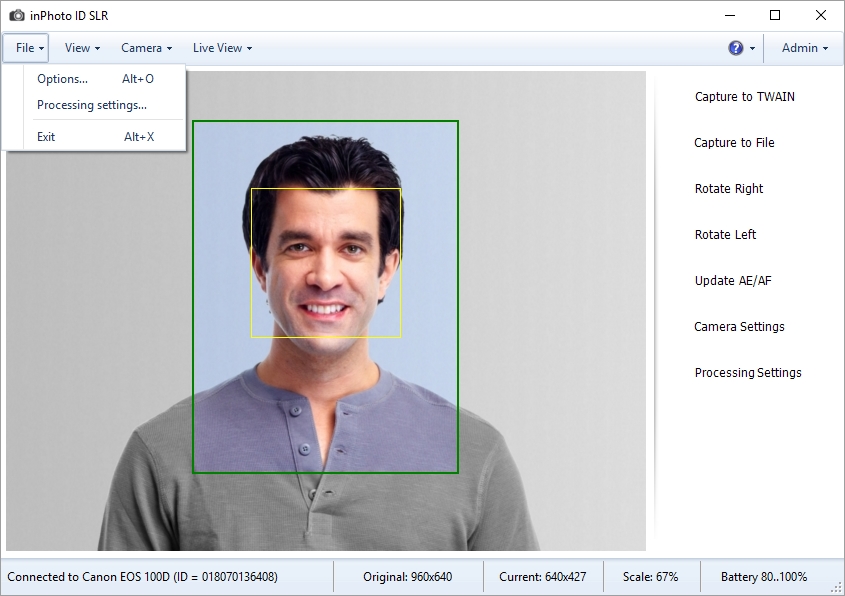Select Processing settings... menu entry
Screen dimensions: 845x596
pos(95,105)
